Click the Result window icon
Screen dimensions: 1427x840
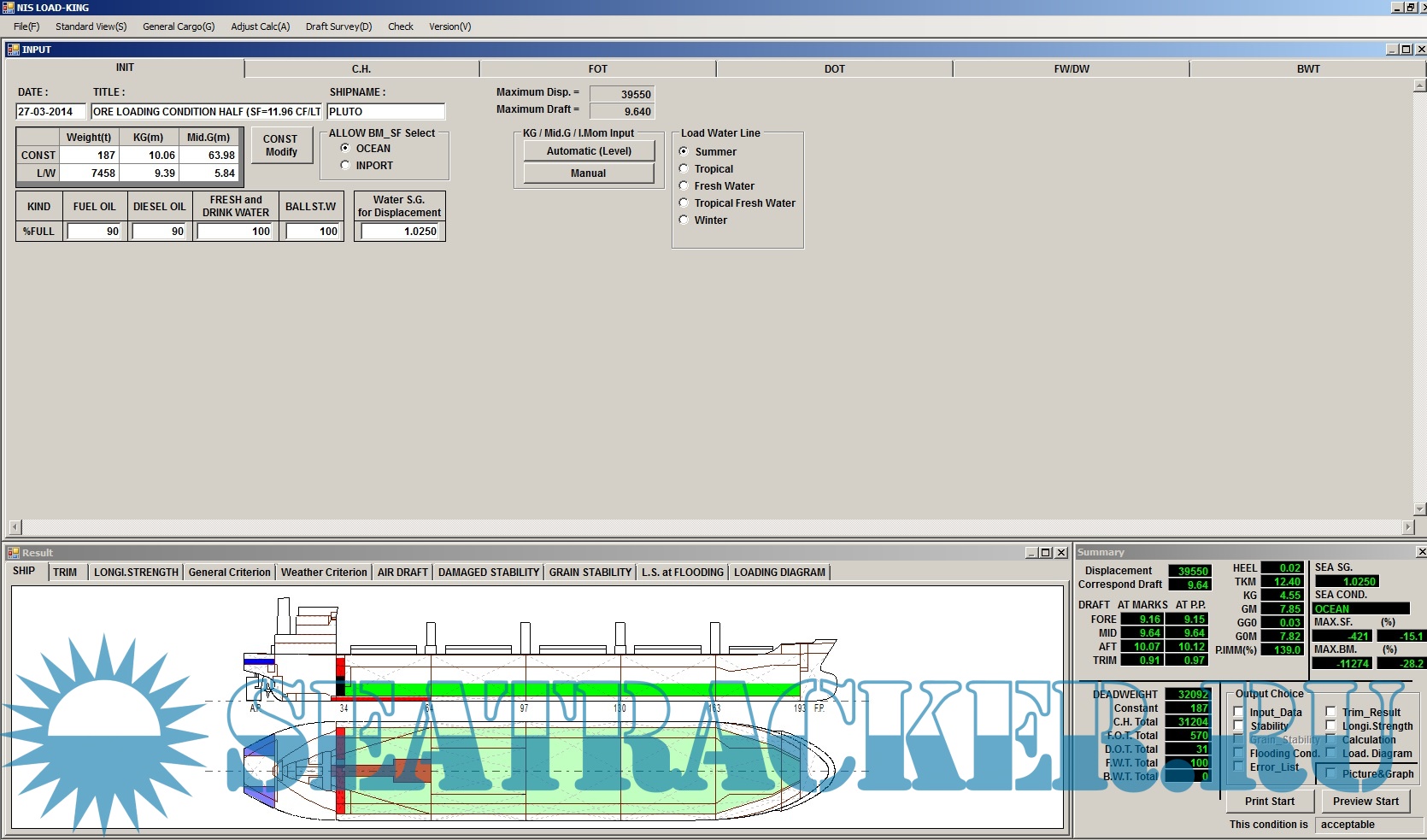pyautogui.click(x=13, y=553)
